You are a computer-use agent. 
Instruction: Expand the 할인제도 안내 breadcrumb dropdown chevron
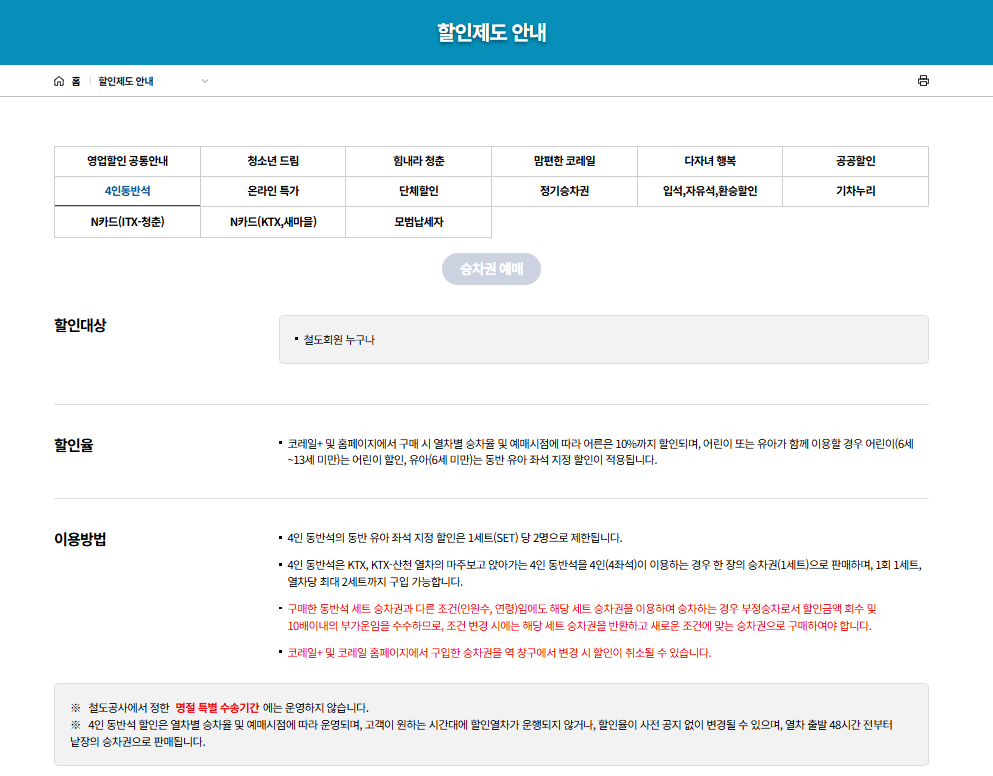tap(205, 81)
